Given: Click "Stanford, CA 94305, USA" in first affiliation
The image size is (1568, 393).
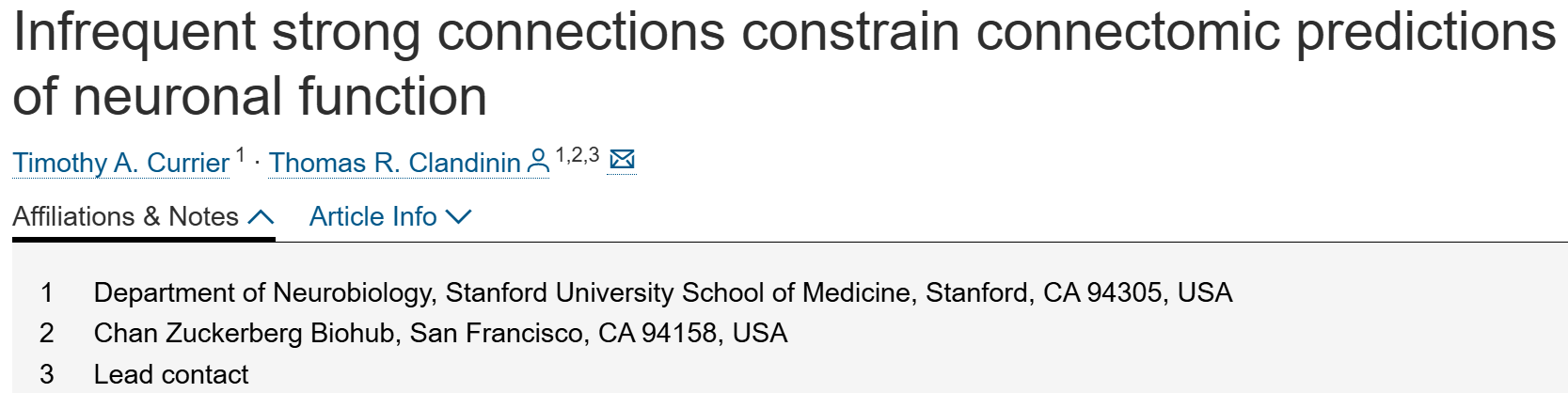Looking at the screenshot, I should pyautogui.click(x=1079, y=292).
